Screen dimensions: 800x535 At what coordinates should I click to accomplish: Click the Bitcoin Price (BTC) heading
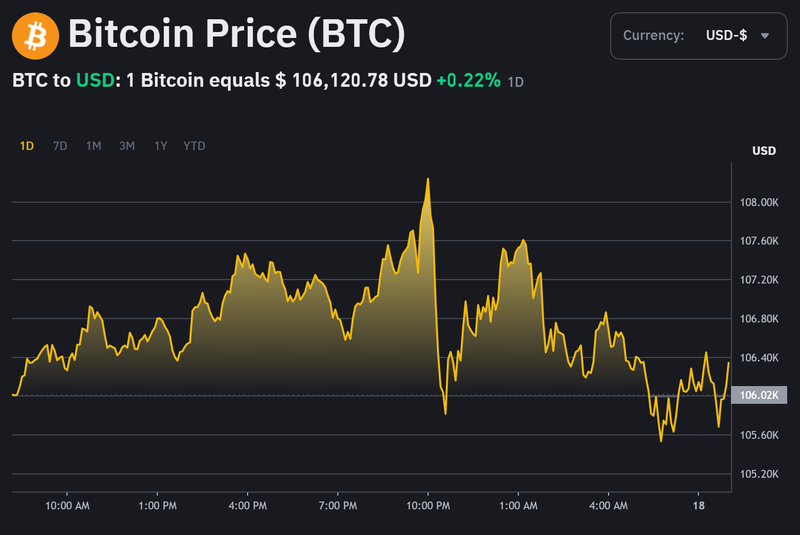(x=236, y=36)
